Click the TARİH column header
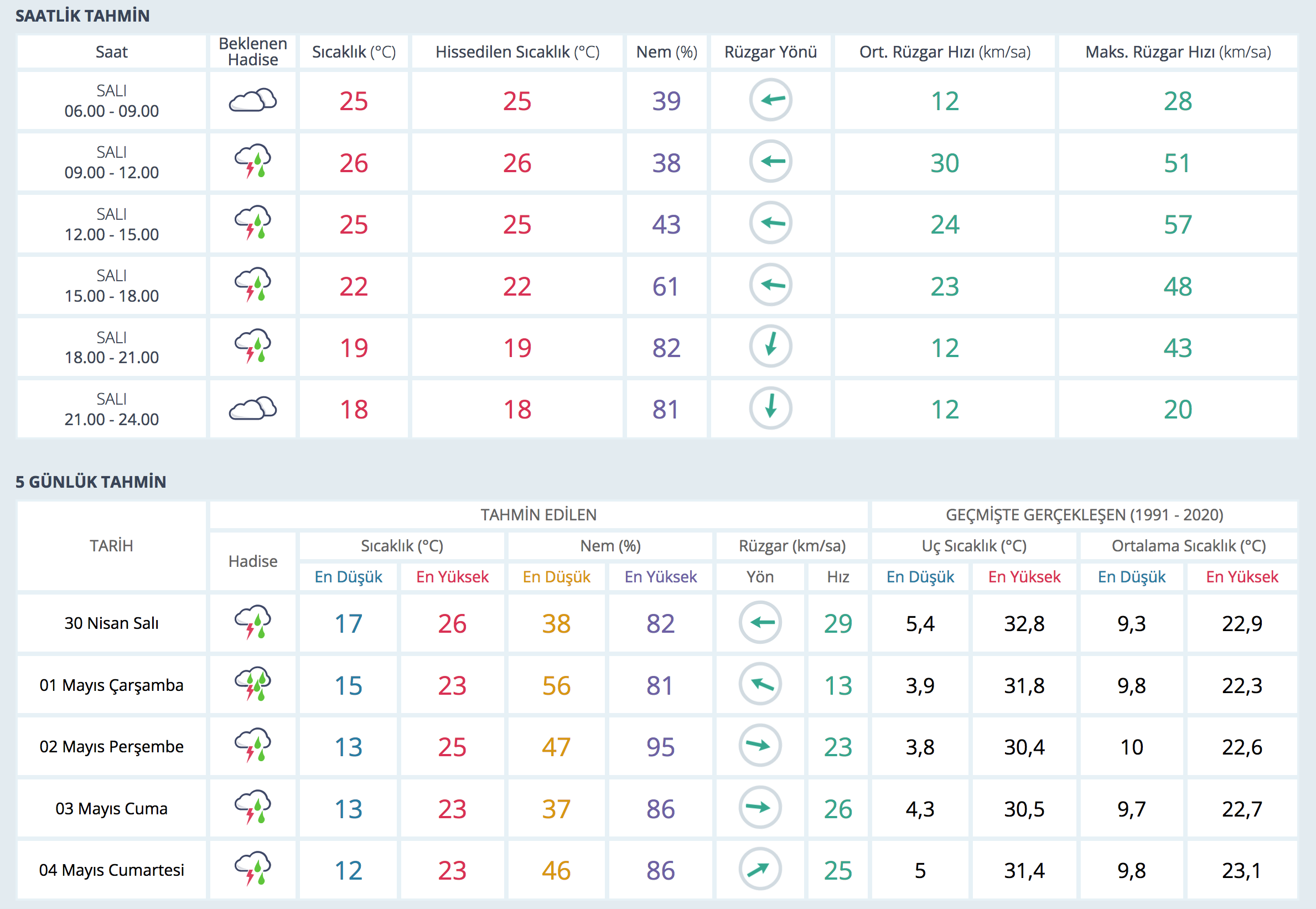This screenshot has height=909, width=1316. pyautogui.click(x=112, y=546)
